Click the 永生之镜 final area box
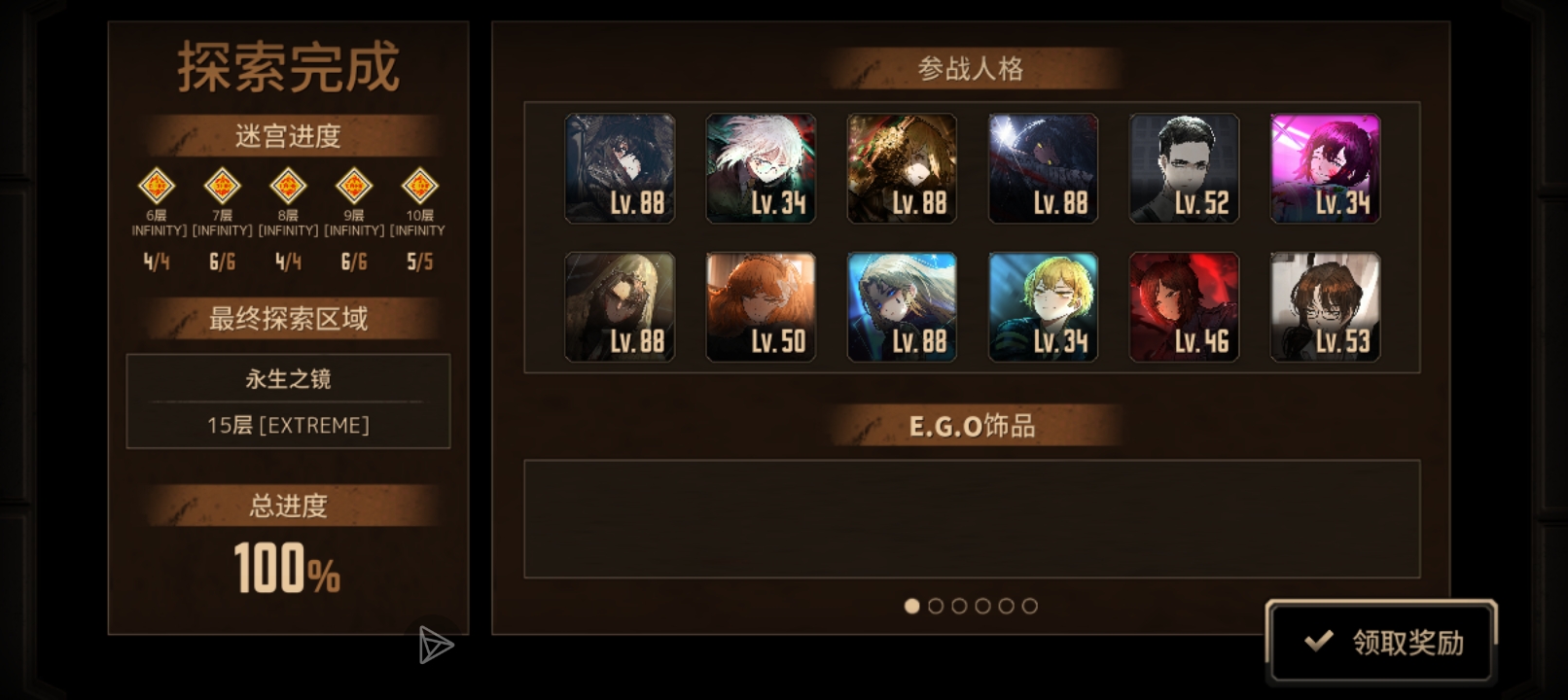This screenshot has width=1568, height=700. click(x=288, y=402)
